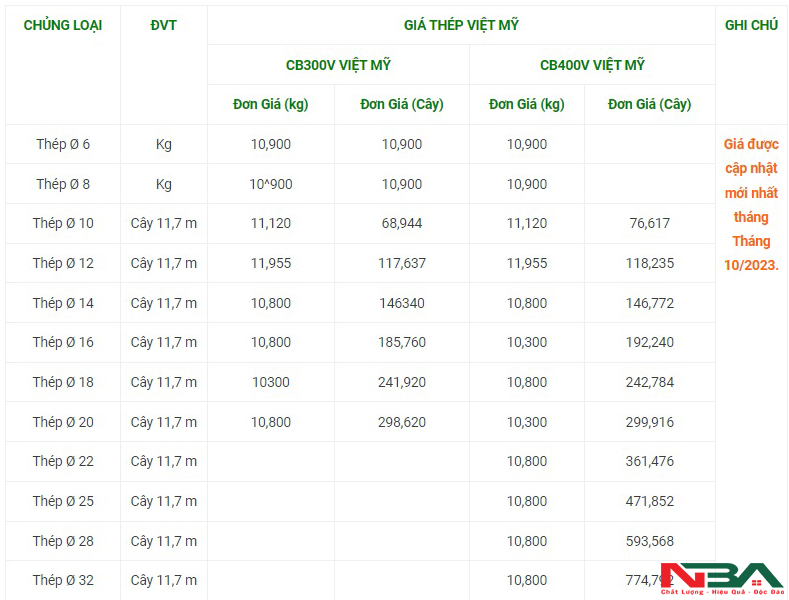The image size is (789, 600).
Task: Click the Thép Ø 6 row label
Action: point(63,144)
